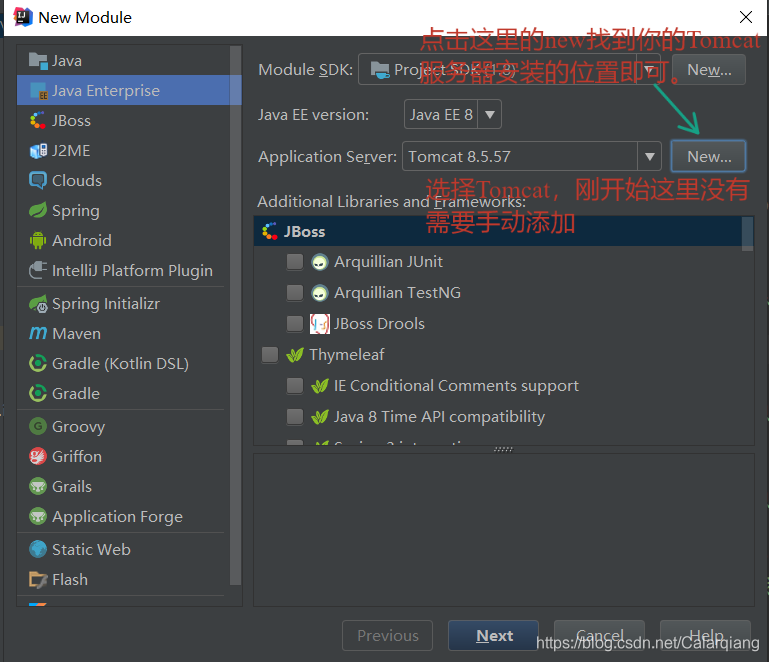Choose the Android module type label
This screenshot has width=769, height=662.
tap(82, 241)
